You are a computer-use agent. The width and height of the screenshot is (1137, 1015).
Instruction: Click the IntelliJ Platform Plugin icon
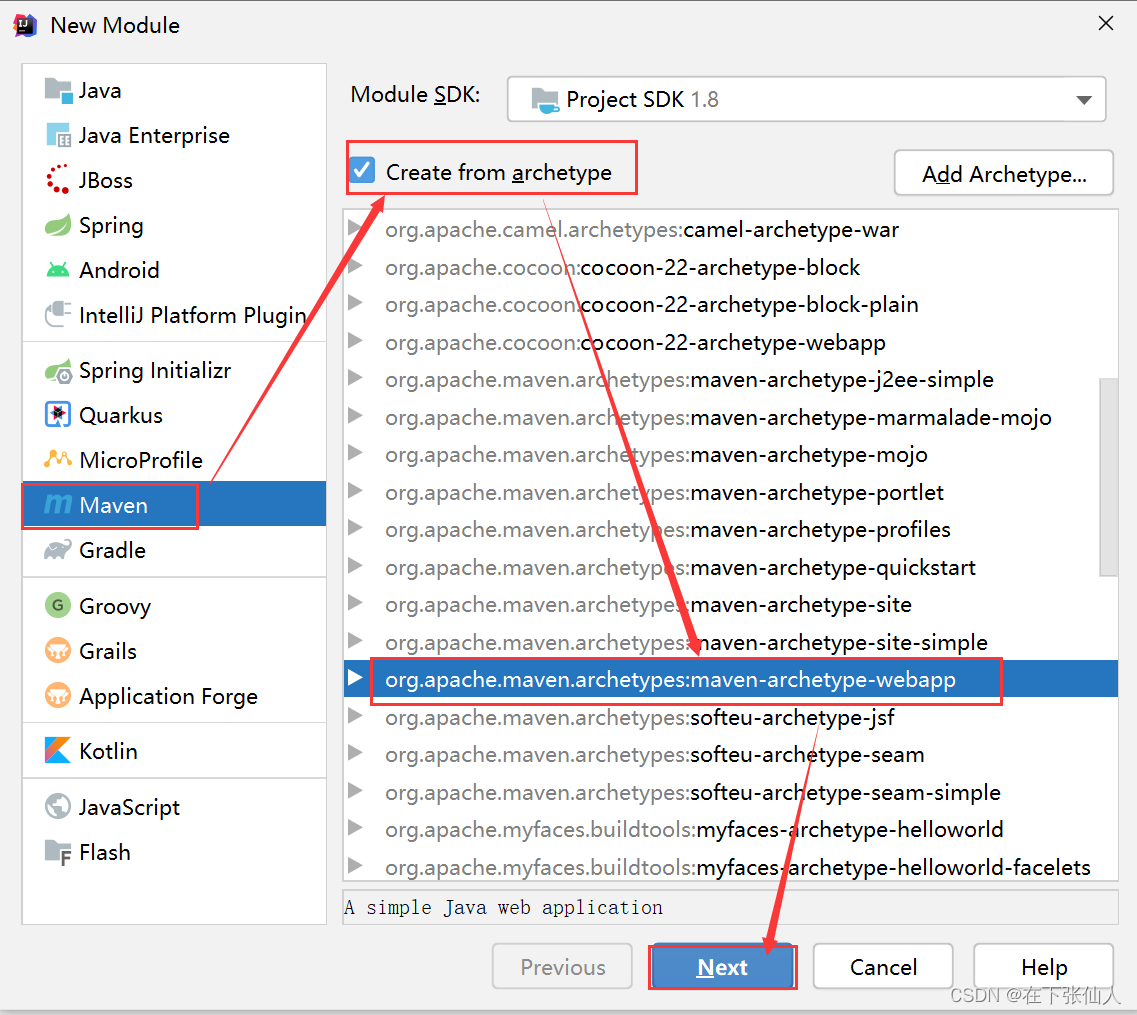[x=58, y=315]
